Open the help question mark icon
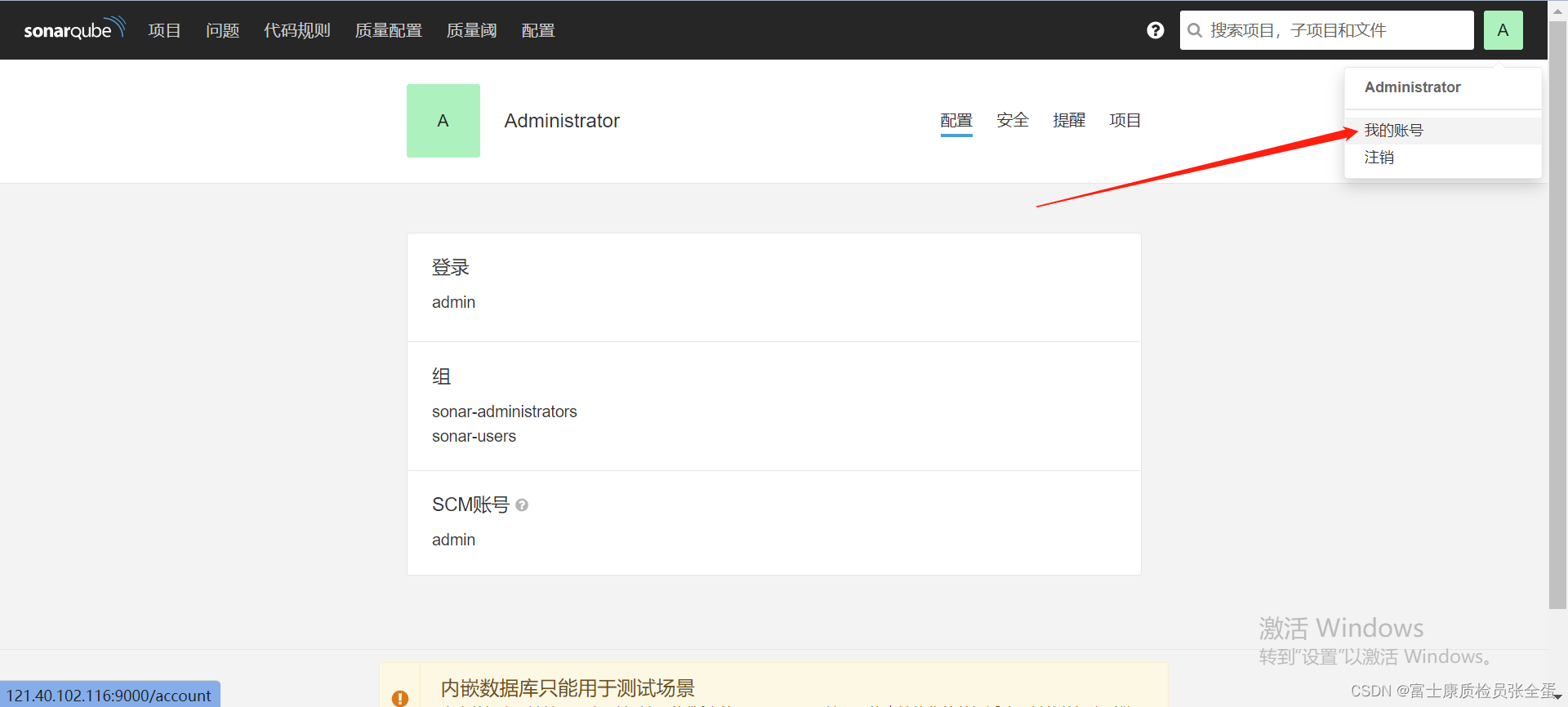1568x707 pixels. 1155,30
